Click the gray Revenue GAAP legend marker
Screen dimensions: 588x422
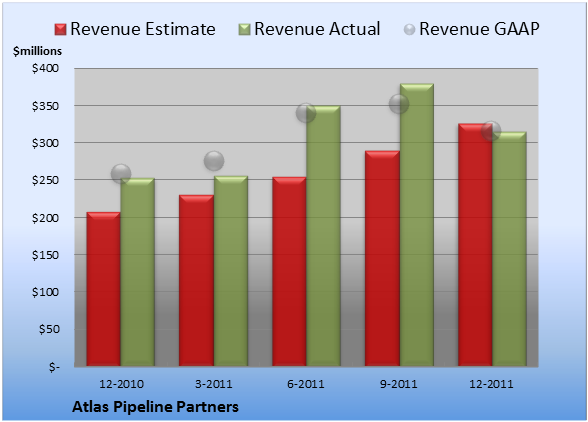pyautogui.click(x=410, y=30)
